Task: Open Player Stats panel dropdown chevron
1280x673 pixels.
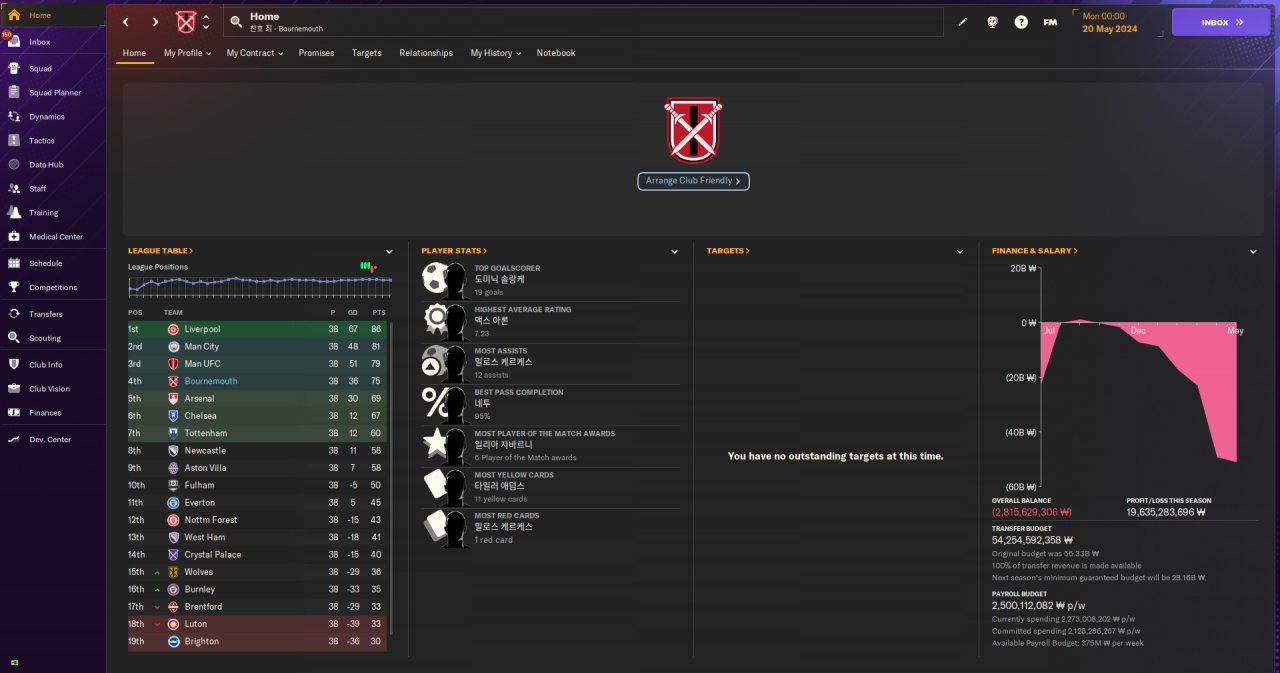Action: (x=675, y=252)
